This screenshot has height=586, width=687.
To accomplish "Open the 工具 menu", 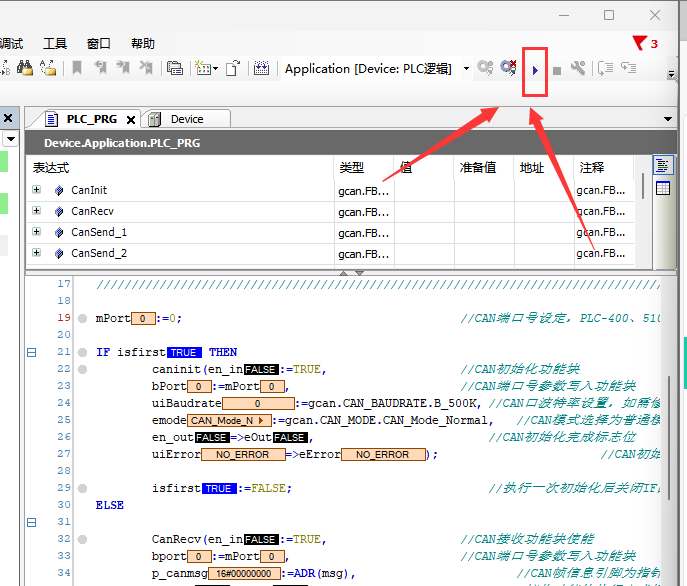I will tap(55, 44).
